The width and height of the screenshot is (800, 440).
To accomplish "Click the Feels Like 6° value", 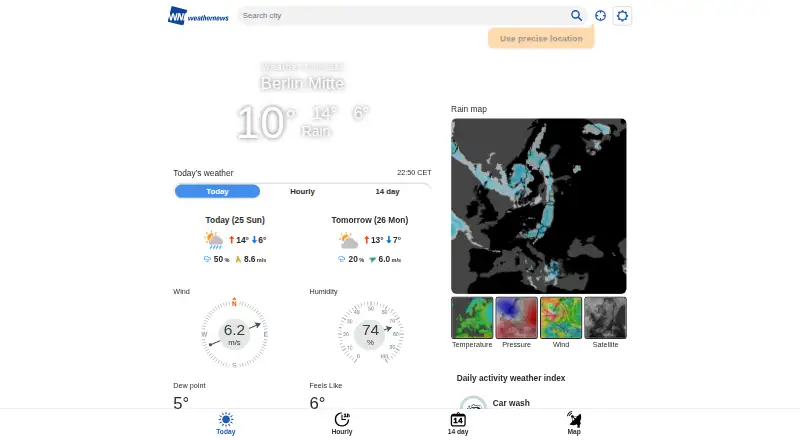I will (x=317, y=402).
